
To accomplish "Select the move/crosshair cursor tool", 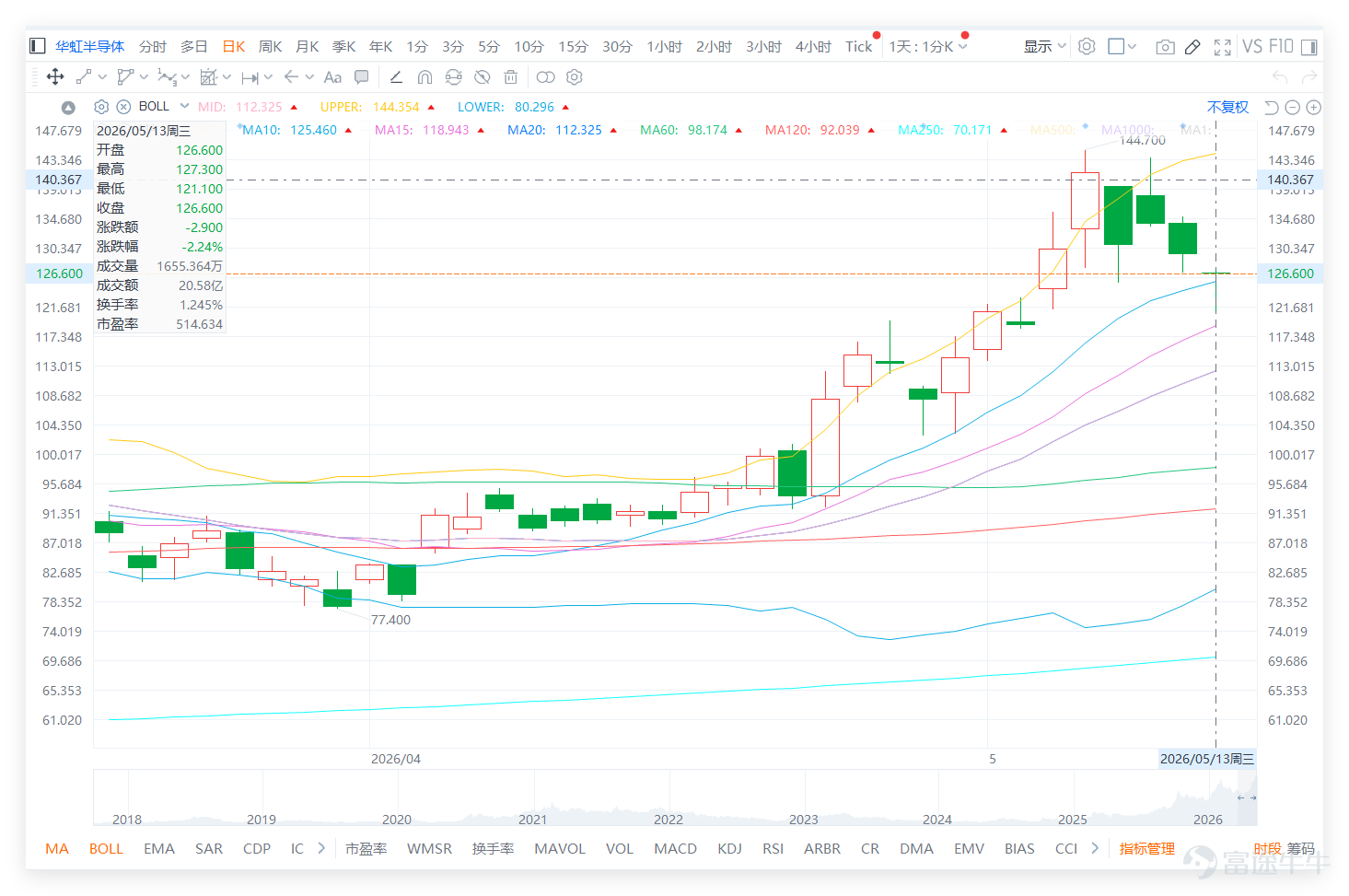I will 55,76.
